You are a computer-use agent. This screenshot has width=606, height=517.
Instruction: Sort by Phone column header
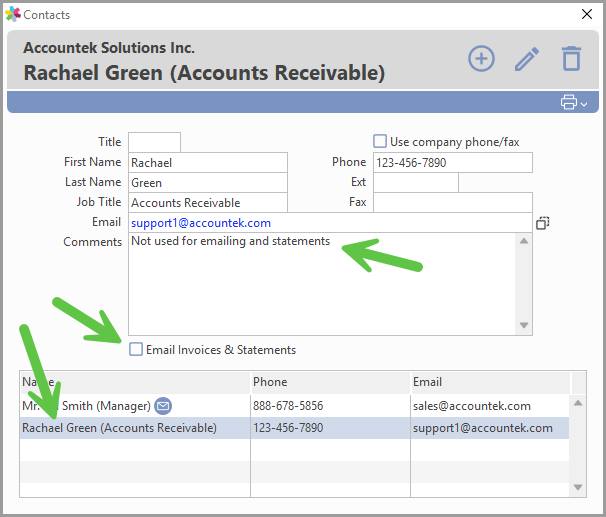330,382
